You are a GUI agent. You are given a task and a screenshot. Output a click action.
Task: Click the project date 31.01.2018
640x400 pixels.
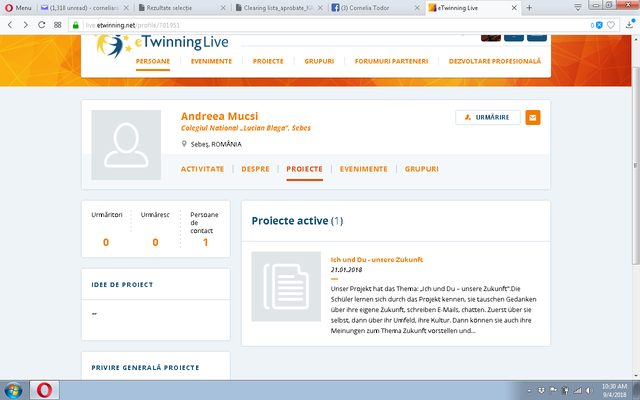pyautogui.click(x=346, y=270)
